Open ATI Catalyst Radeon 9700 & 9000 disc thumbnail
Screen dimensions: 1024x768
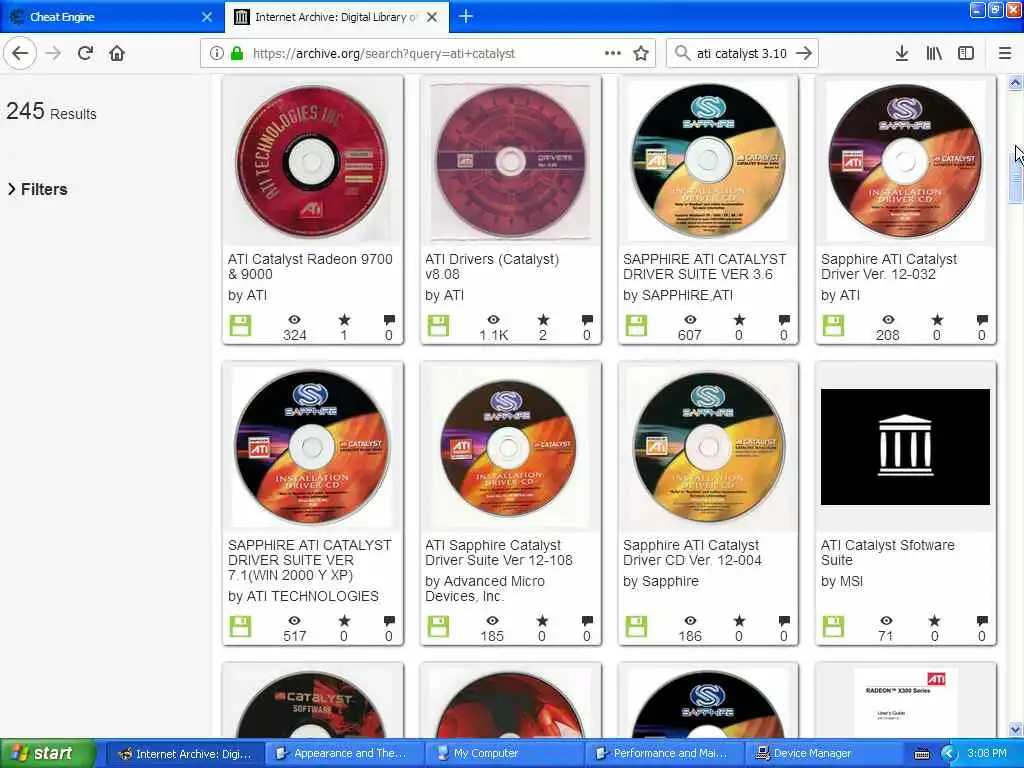(x=312, y=161)
